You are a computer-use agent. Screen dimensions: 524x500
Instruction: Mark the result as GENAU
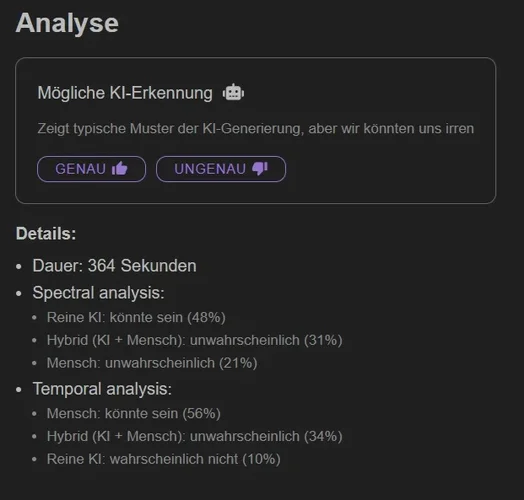tap(91, 169)
